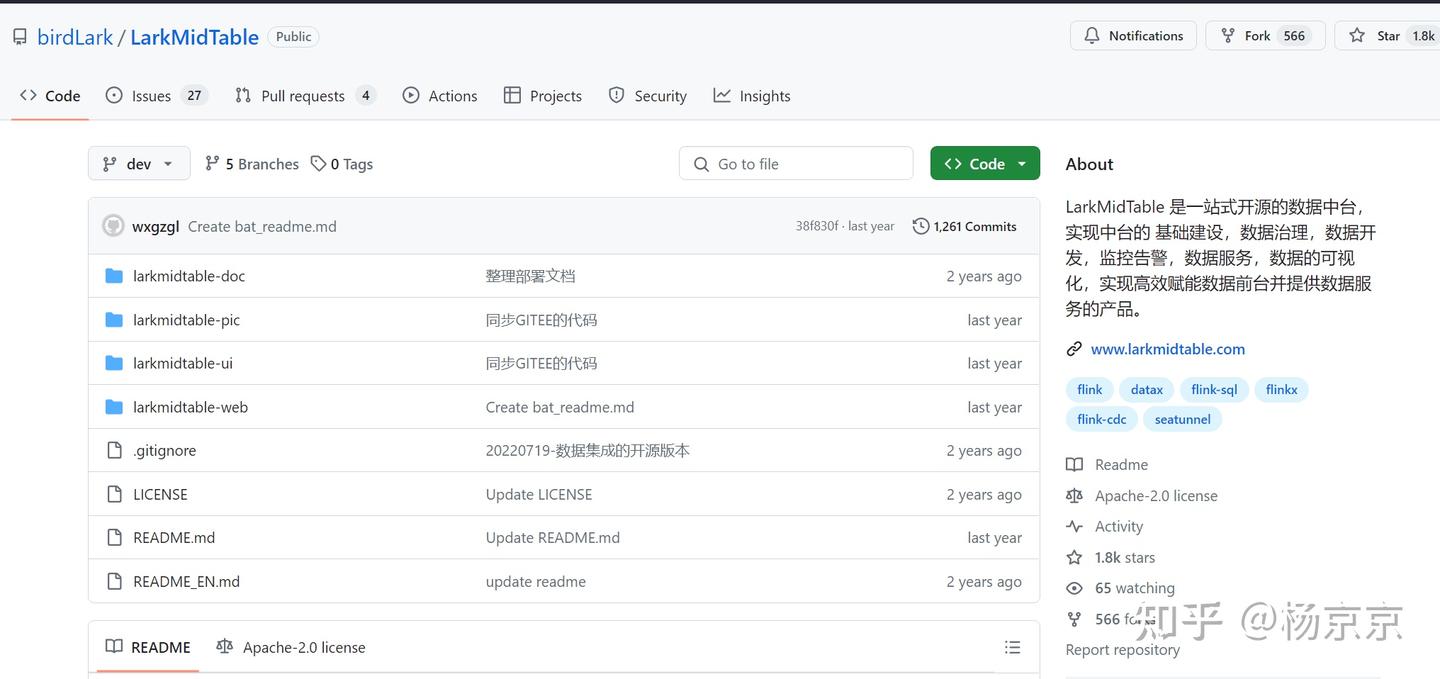Open the dev branch selector dropdown
Image resolution: width=1440 pixels, height=679 pixels.
point(139,164)
